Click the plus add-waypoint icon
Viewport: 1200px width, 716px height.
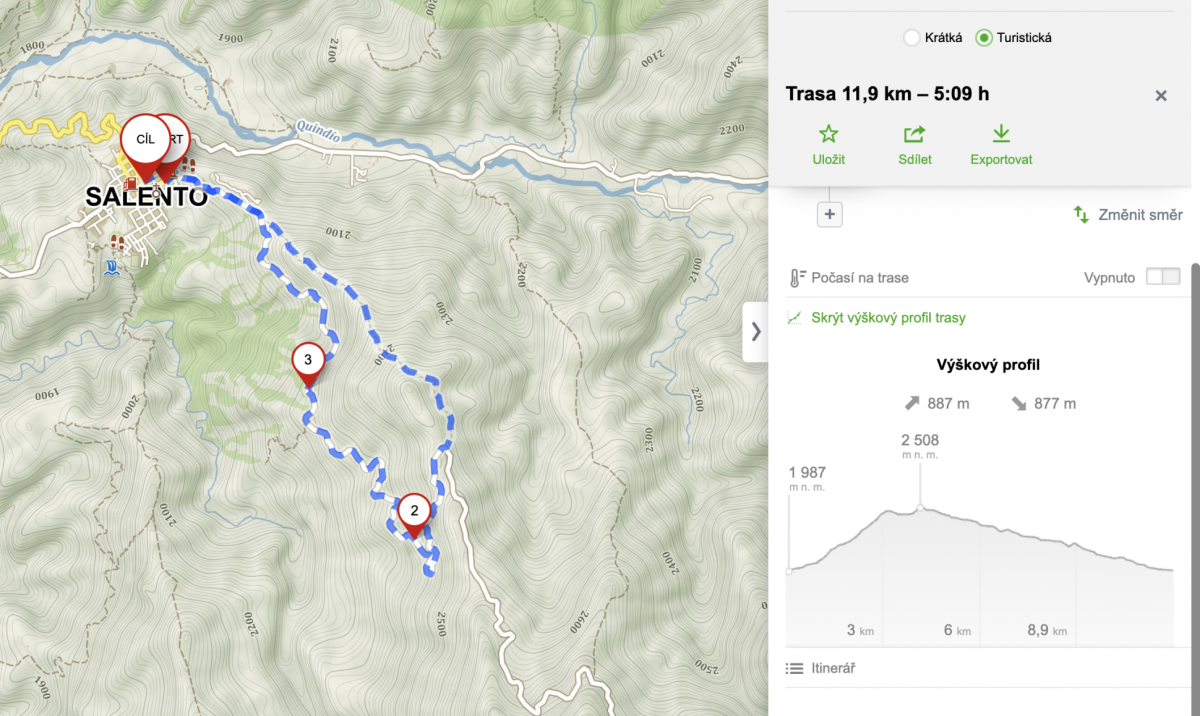(x=830, y=214)
